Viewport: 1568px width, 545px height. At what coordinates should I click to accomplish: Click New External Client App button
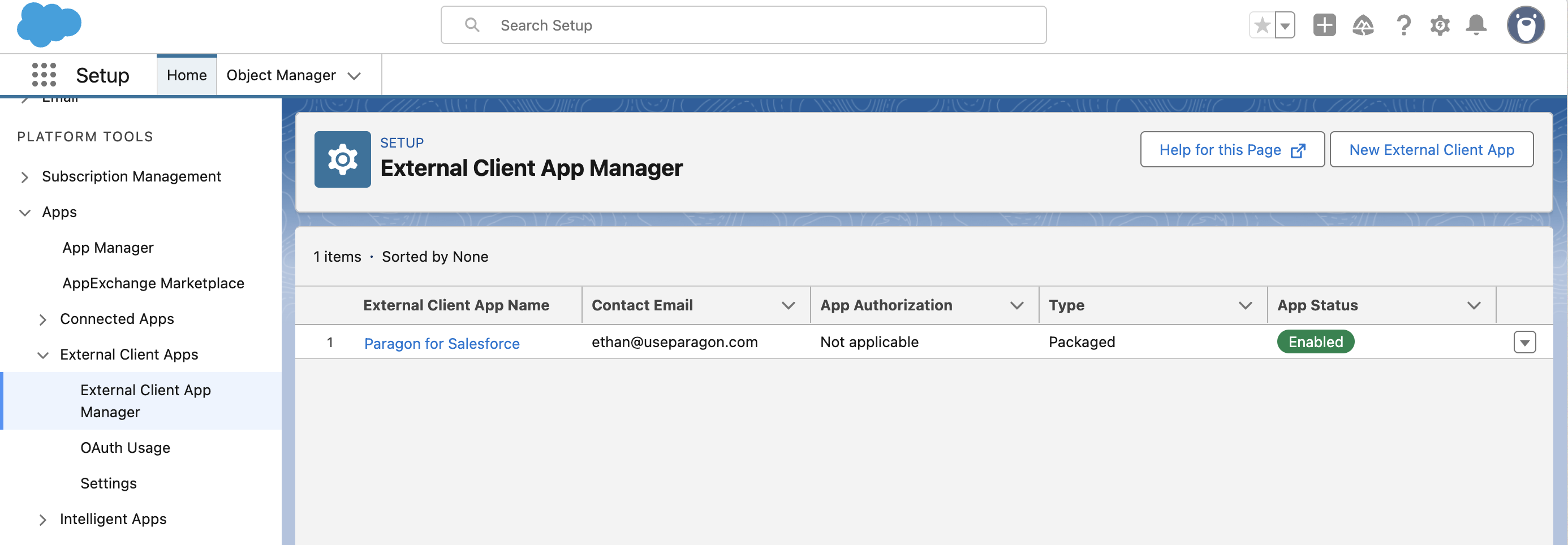(x=1432, y=150)
